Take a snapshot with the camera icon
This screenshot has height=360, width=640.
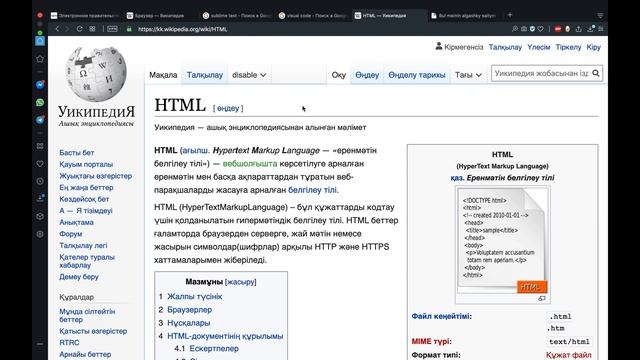coord(524,29)
